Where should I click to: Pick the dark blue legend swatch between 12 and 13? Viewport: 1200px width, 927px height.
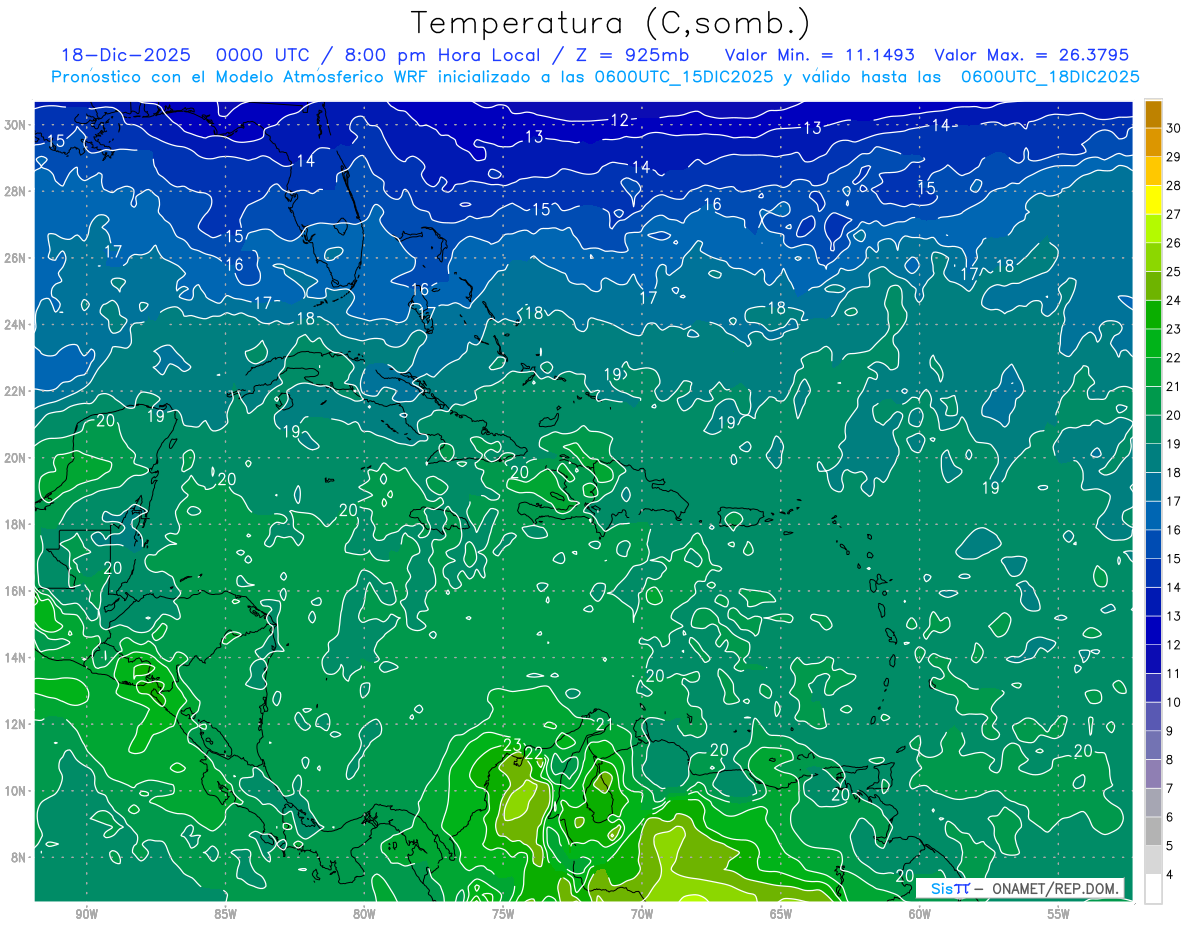pyautogui.click(x=1153, y=630)
